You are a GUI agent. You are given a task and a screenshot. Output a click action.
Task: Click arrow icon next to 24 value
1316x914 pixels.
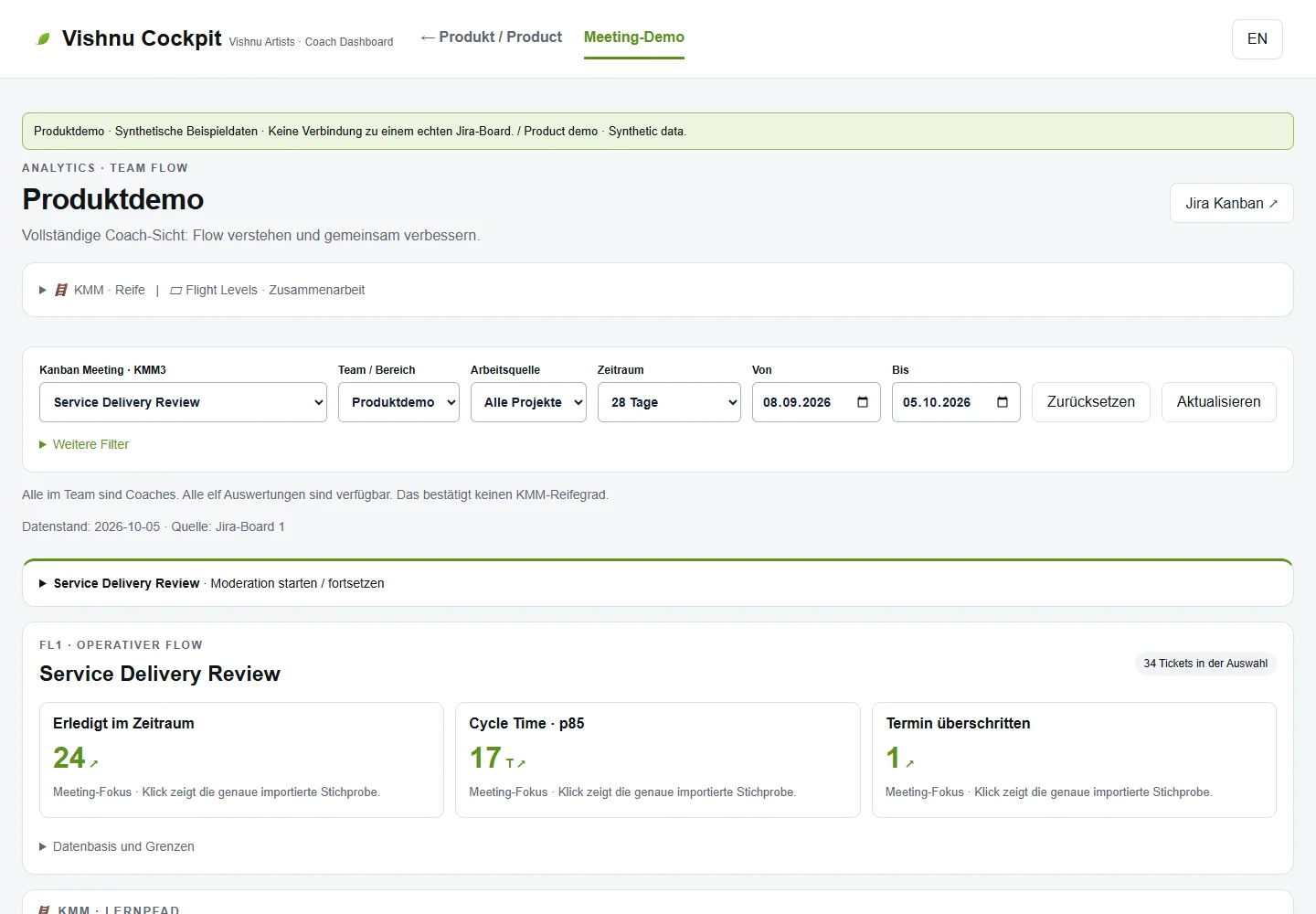[x=94, y=763]
